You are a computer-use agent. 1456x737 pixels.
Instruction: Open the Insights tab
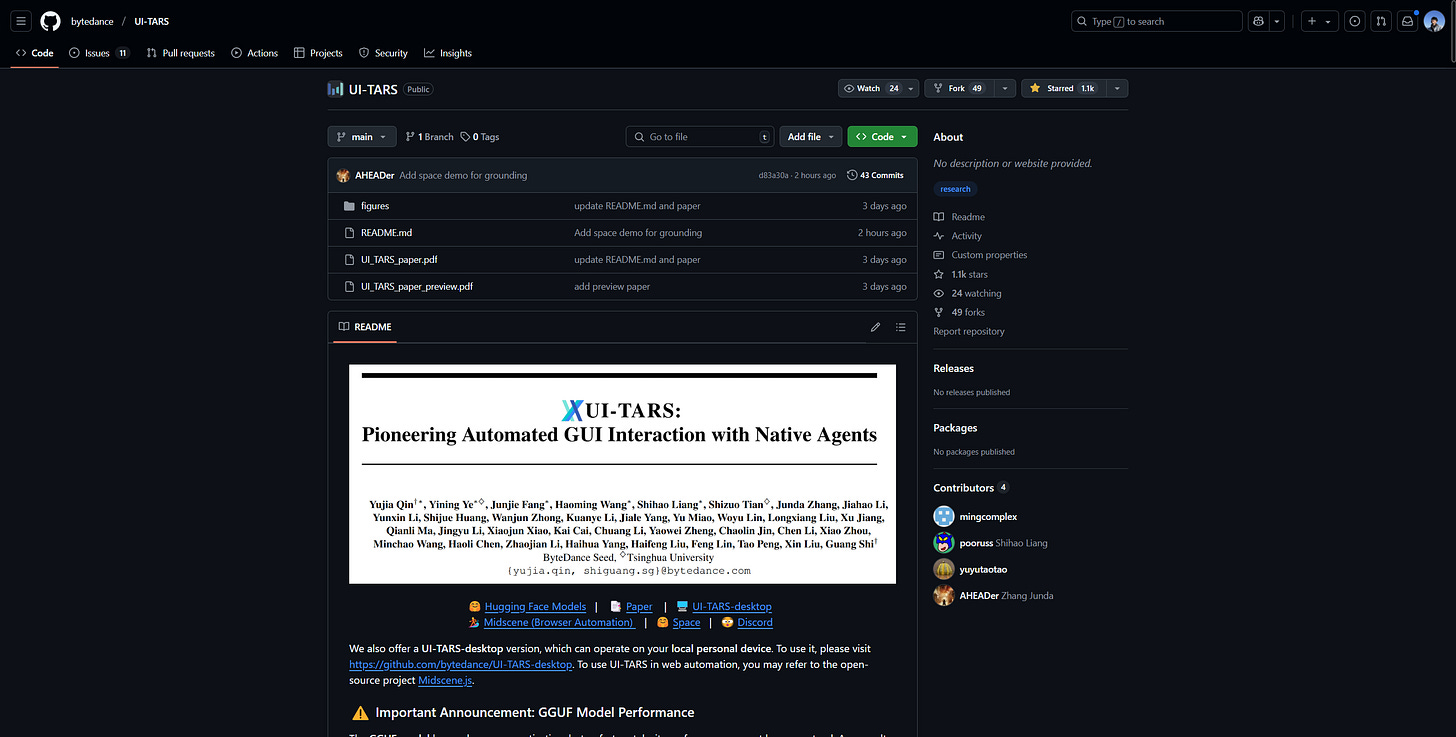(x=447, y=53)
